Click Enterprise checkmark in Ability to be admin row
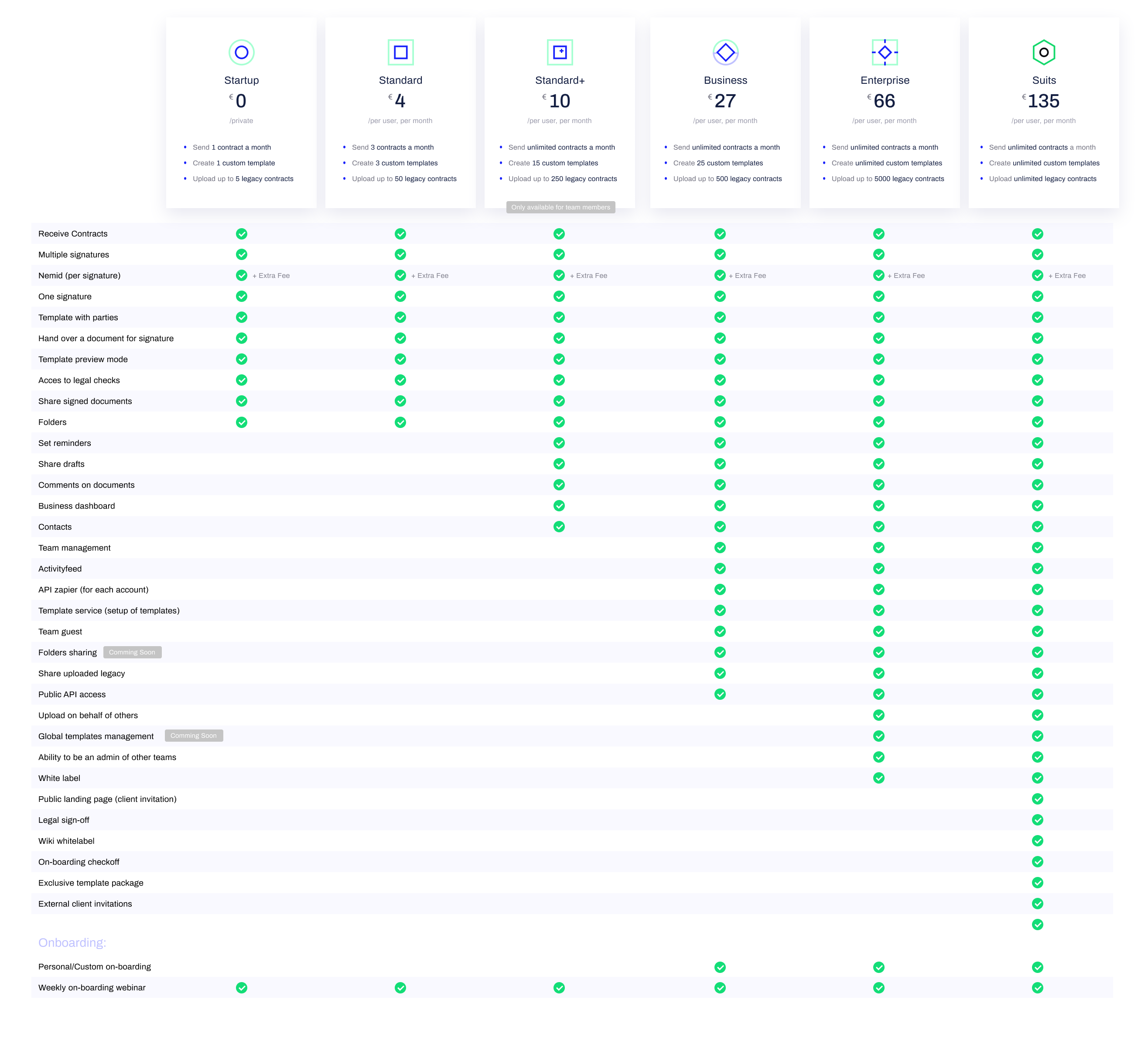 point(878,757)
